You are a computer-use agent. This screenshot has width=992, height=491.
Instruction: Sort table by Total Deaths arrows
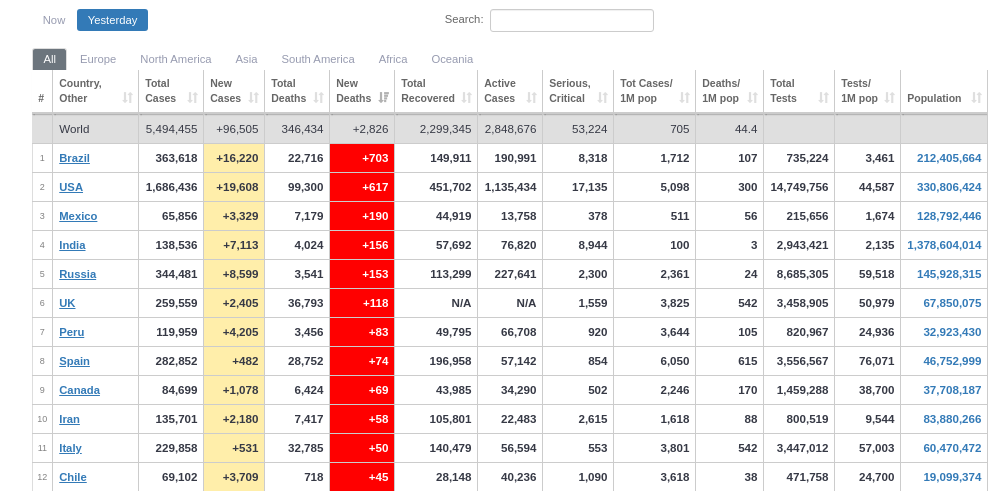(x=319, y=98)
